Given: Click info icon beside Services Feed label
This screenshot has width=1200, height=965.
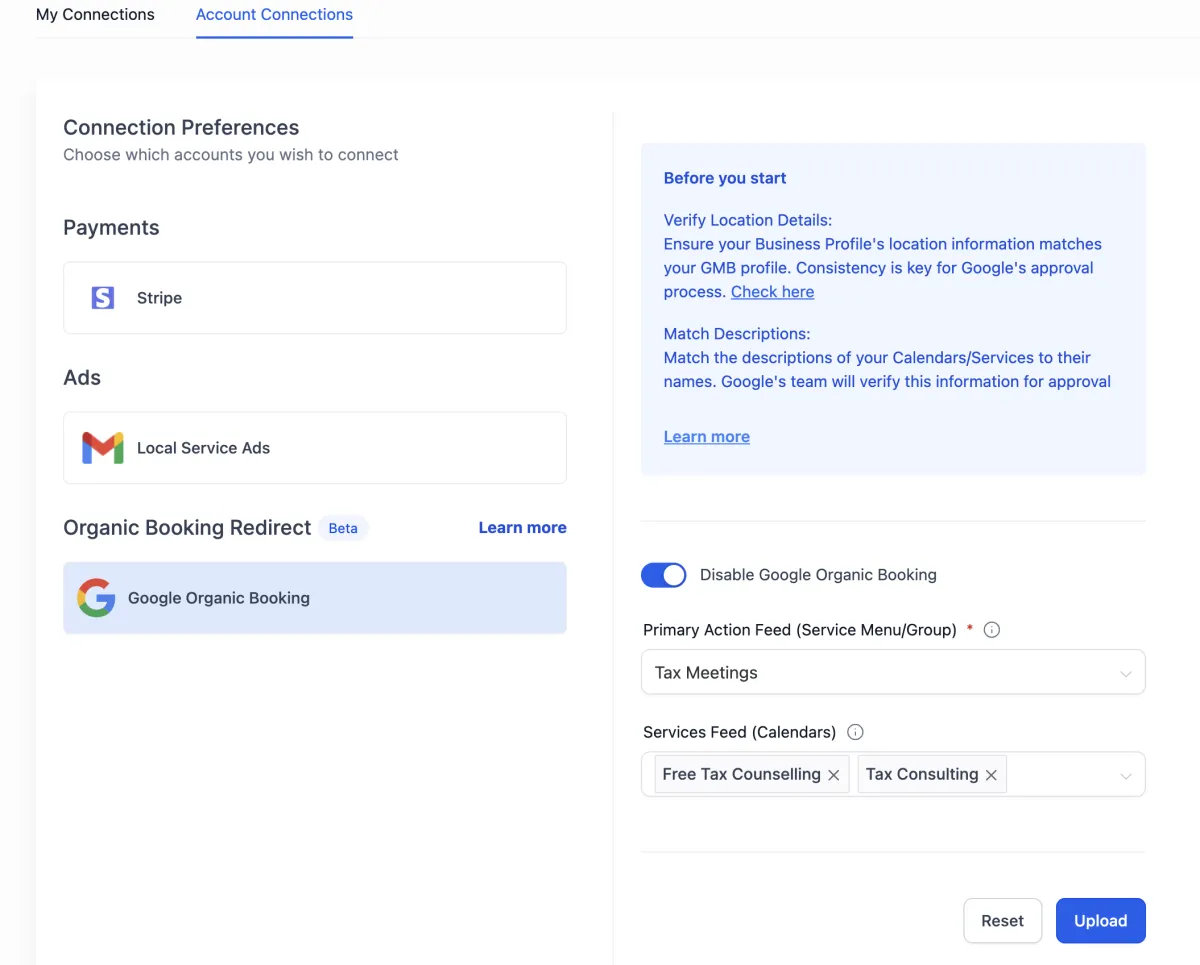Looking at the screenshot, I should click(855, 732).
